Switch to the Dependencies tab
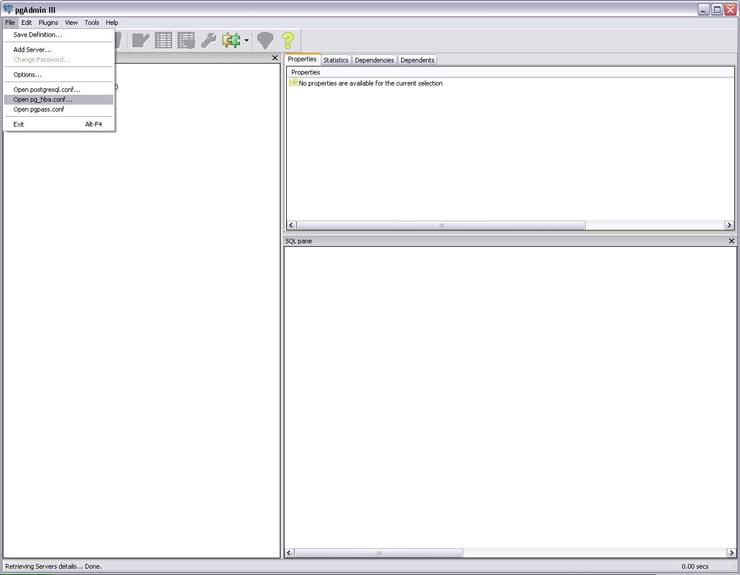This screenshot has height=575, width=740. 374,60
